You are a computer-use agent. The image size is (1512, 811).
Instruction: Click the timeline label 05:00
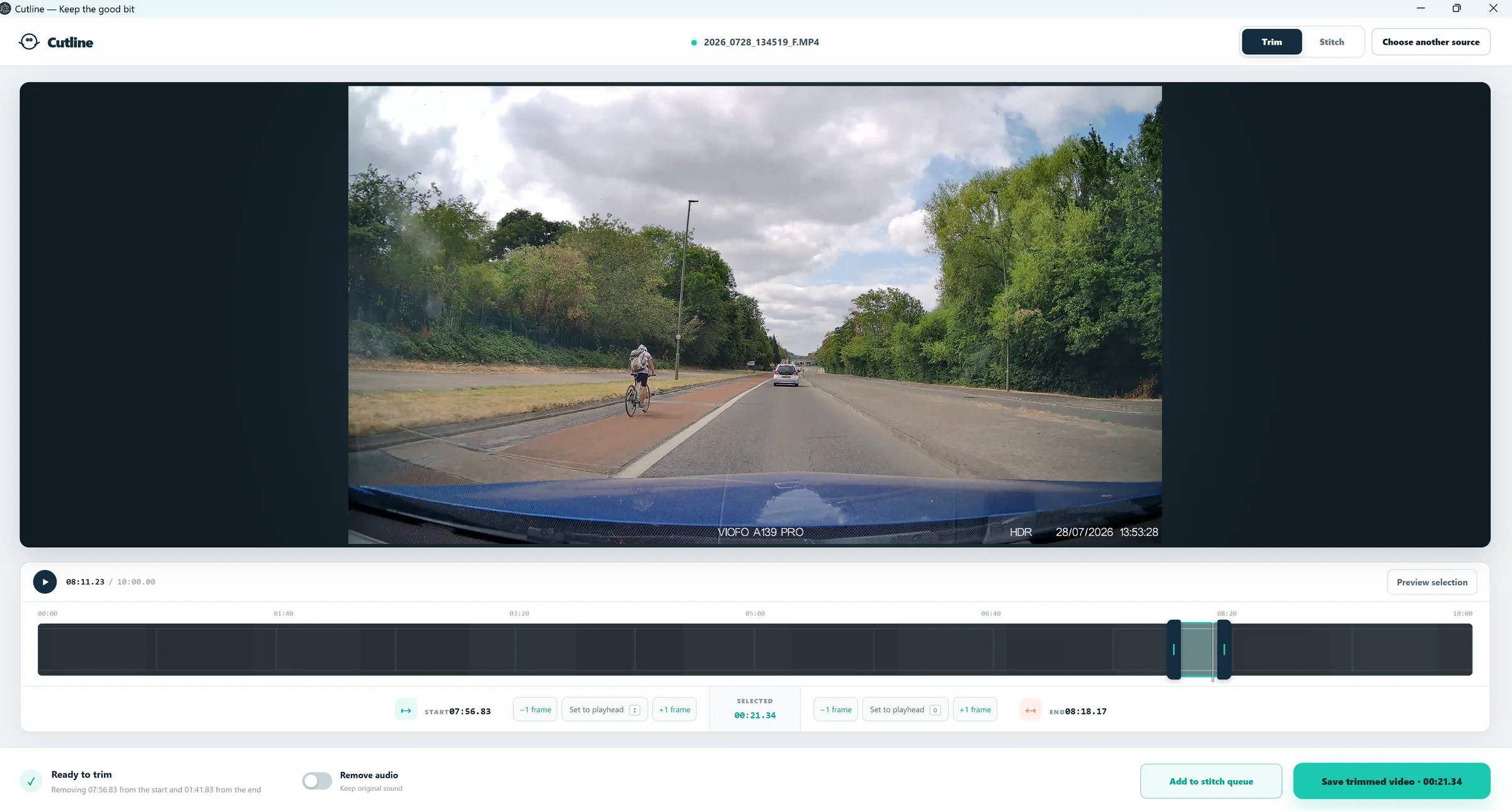(755, 613)
